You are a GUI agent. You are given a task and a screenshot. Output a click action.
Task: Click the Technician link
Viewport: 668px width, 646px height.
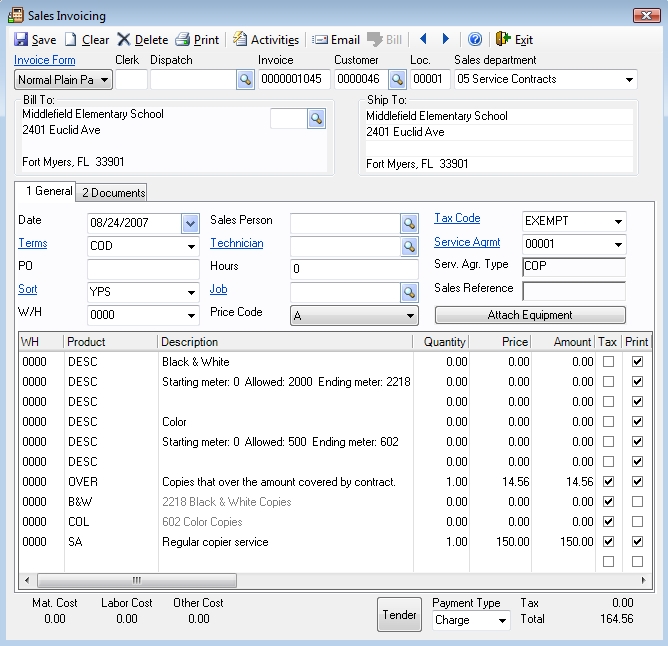[237, 243]
